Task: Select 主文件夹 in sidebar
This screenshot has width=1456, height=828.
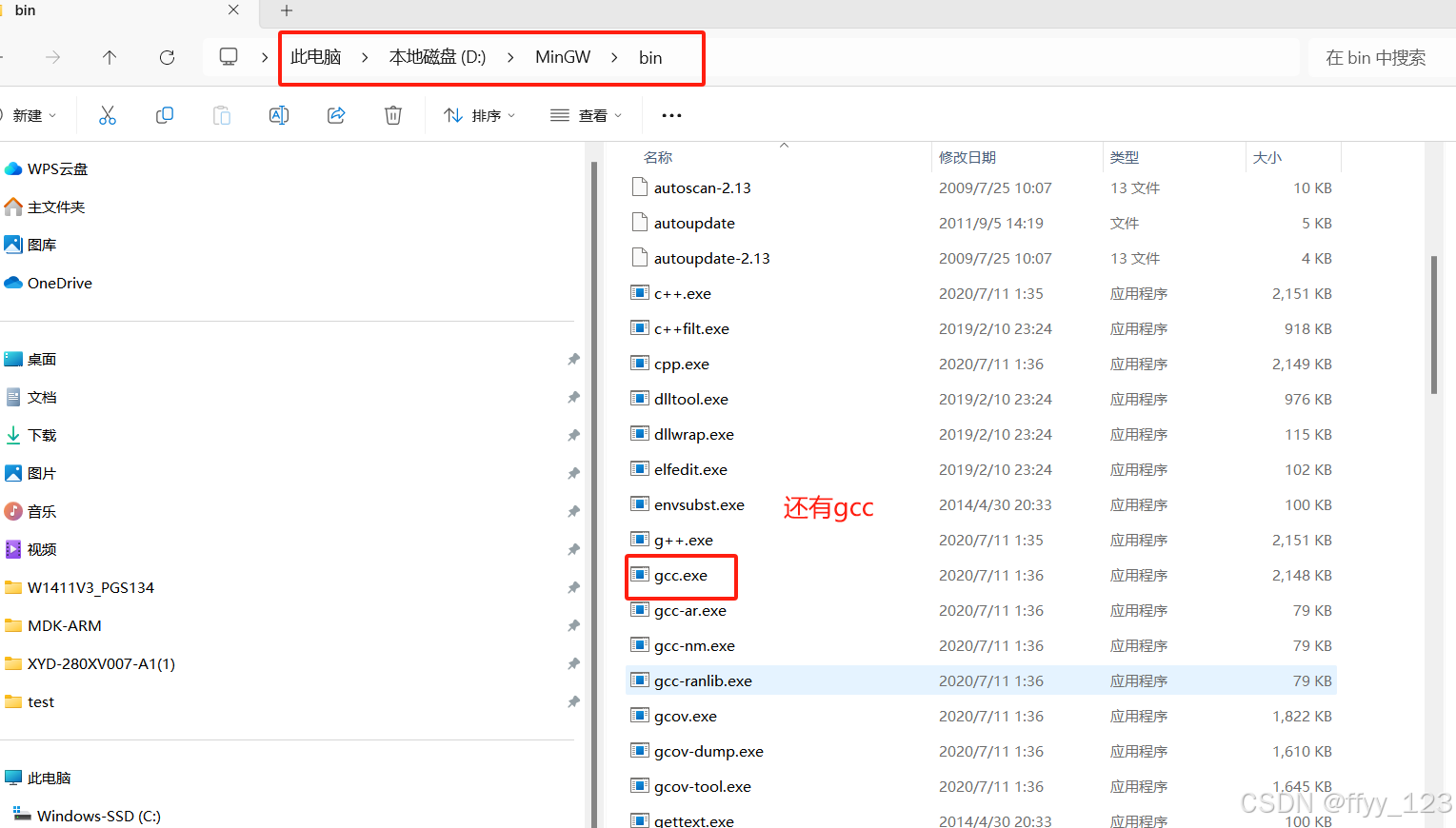Action: click(45, 207)
